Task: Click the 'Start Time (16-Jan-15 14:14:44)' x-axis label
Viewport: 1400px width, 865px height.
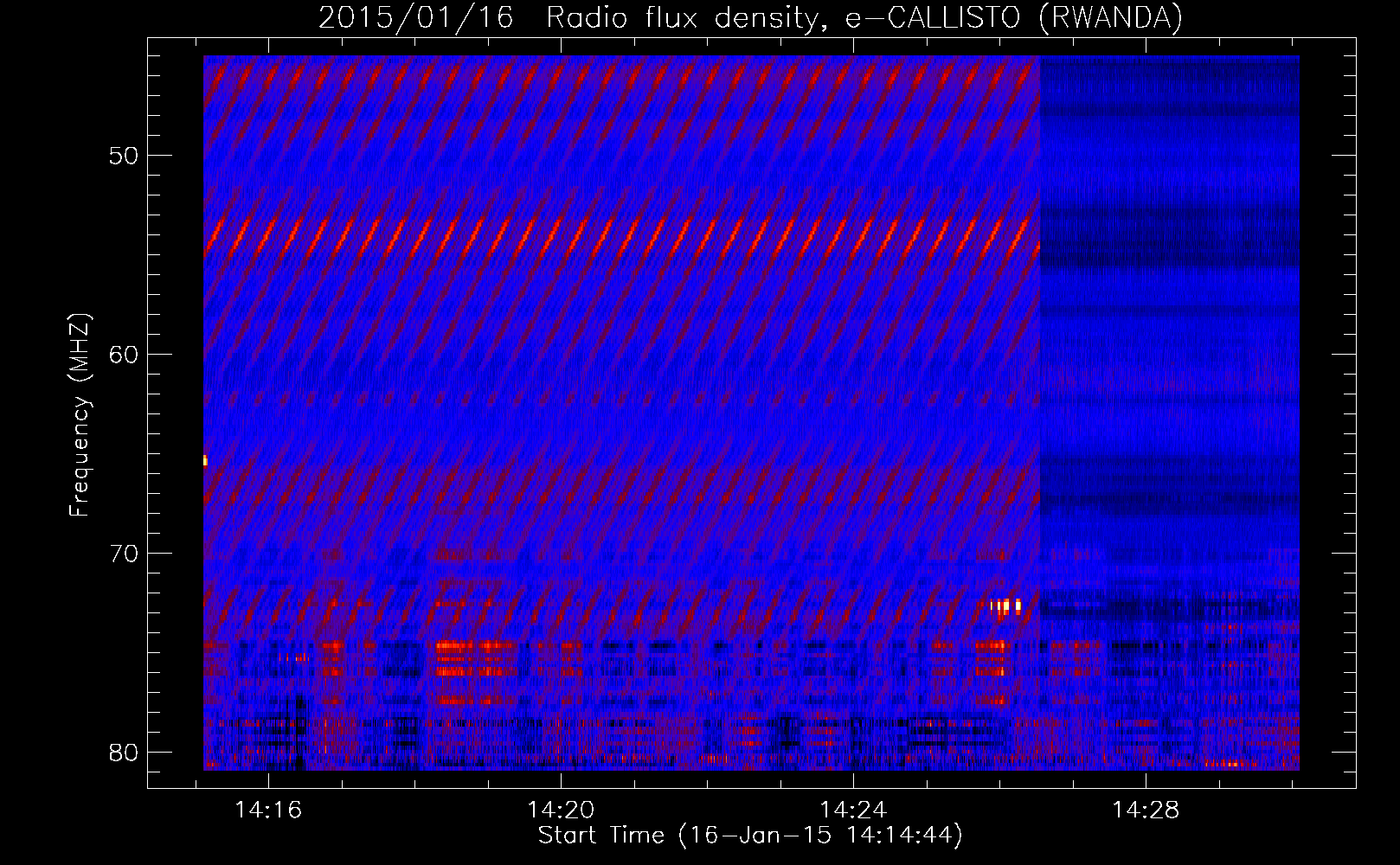Action: point(750,836)
